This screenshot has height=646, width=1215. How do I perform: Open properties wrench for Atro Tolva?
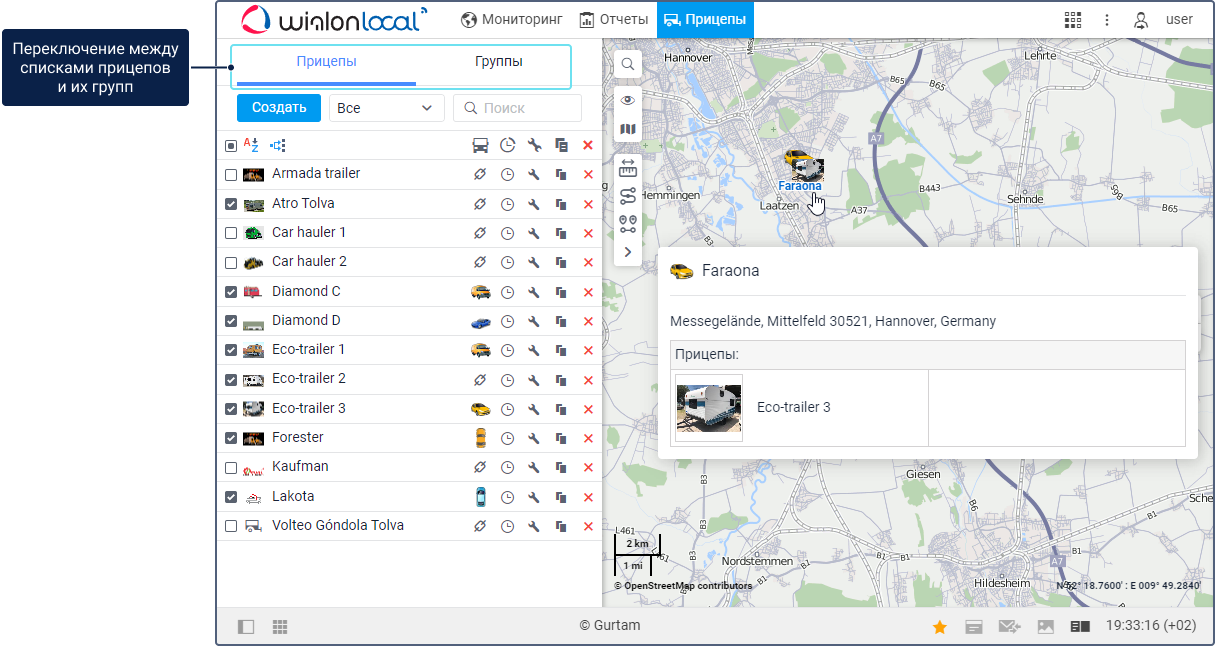pos(534,204)
